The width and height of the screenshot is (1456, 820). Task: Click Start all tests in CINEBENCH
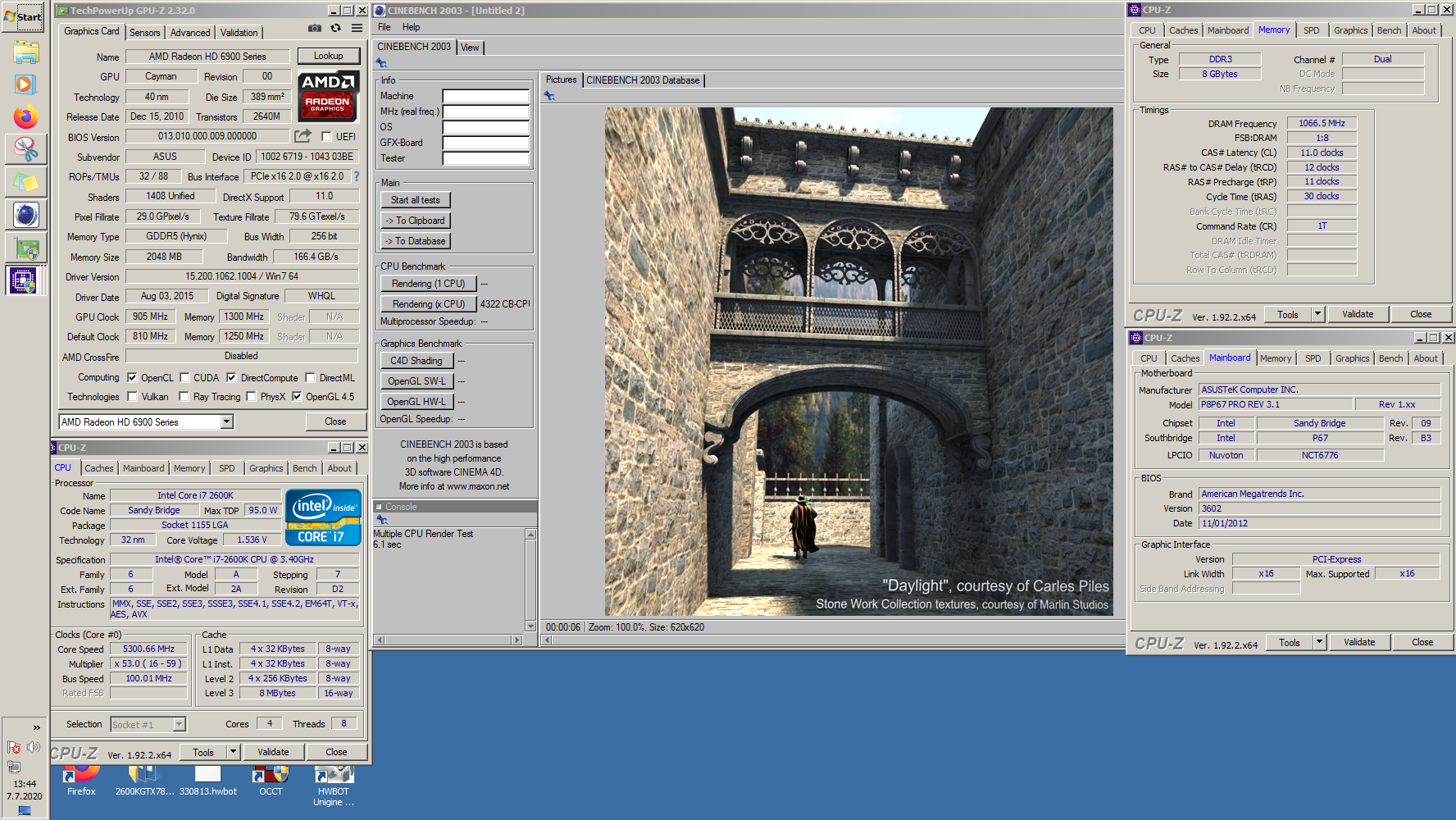point(415,200)
